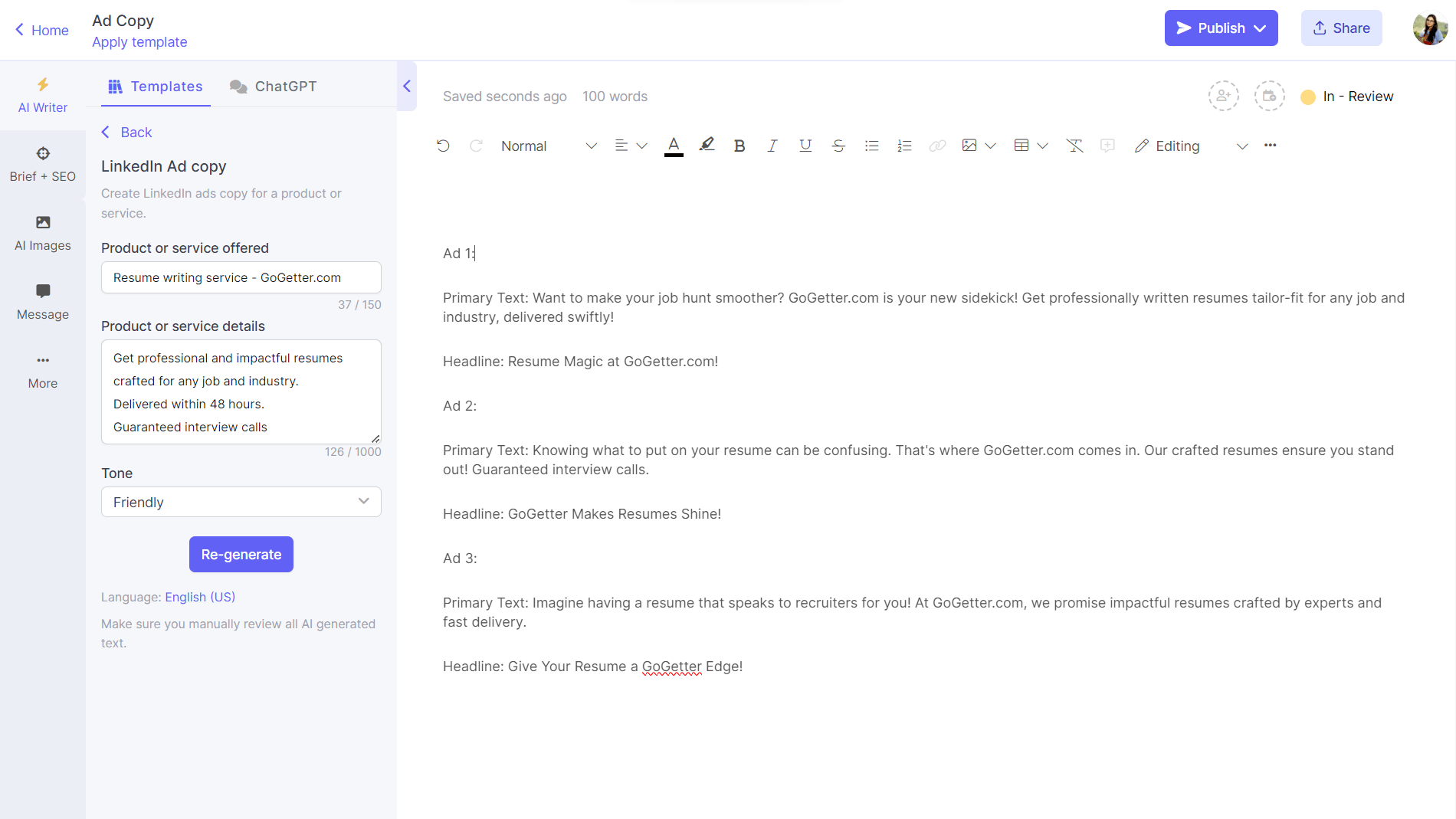Image resolution: width=1456 pixels, height=819 pixels.
Task: Toggle the bulleted list
Action: (x=871, y=146)
